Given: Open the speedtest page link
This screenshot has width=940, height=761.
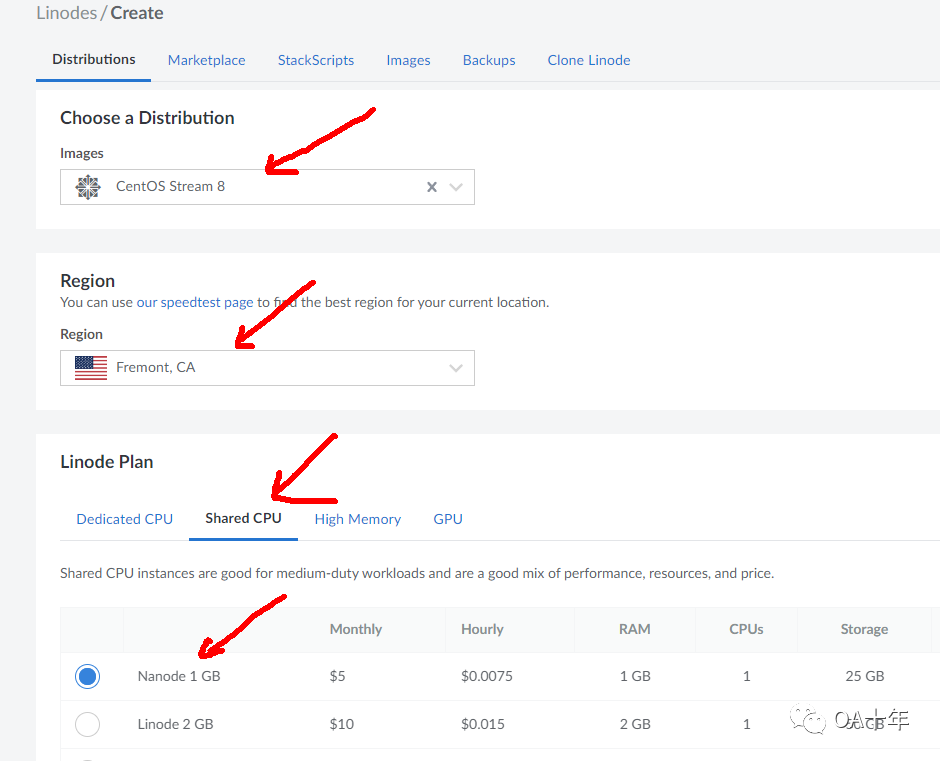Looking at the screenshot, I should tap(195, 302).
